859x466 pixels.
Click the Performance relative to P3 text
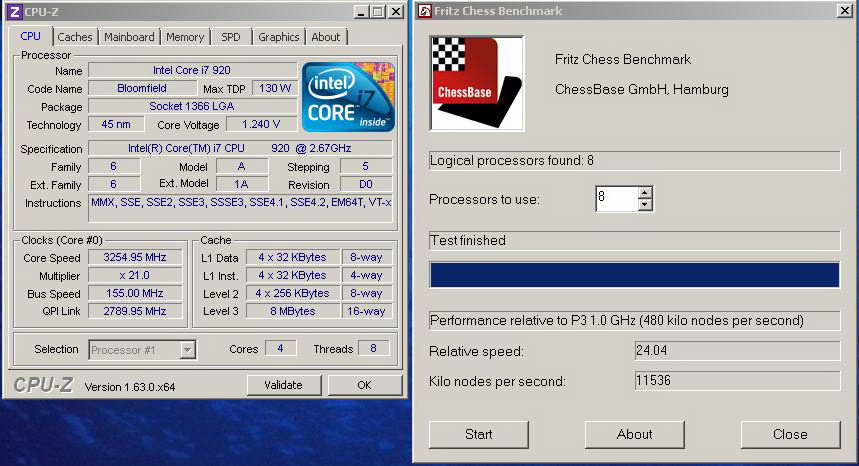click(634, 320)
